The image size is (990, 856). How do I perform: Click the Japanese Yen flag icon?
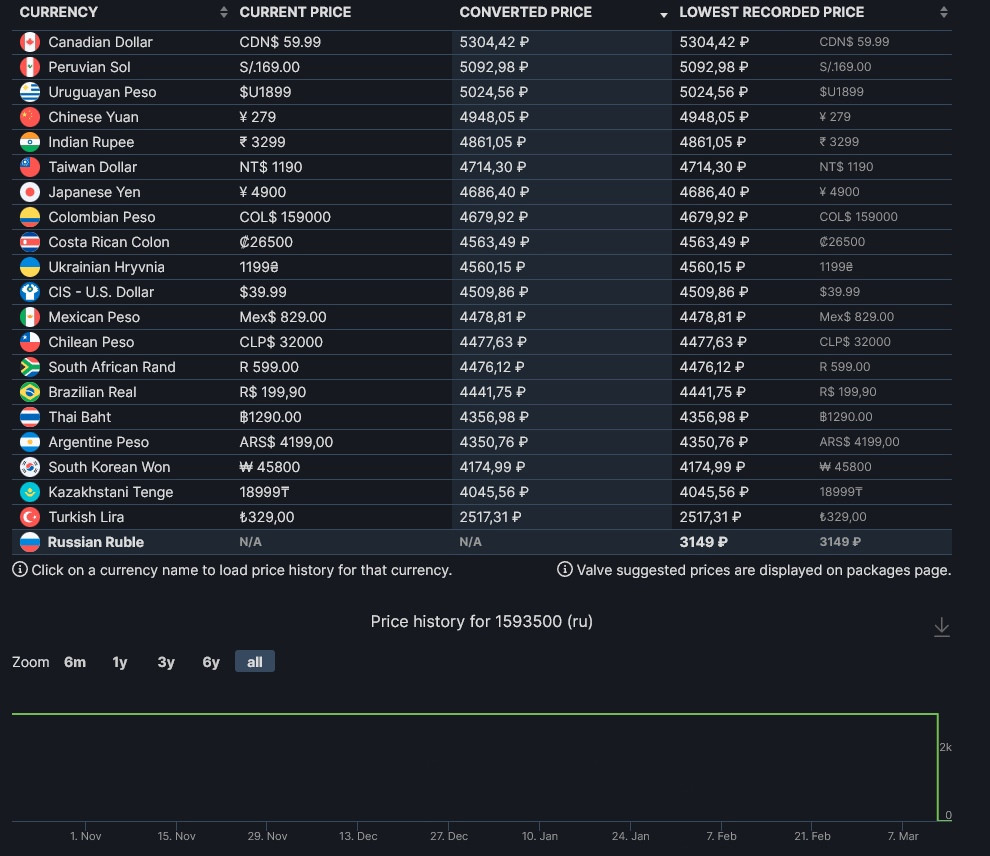point(30,192)
